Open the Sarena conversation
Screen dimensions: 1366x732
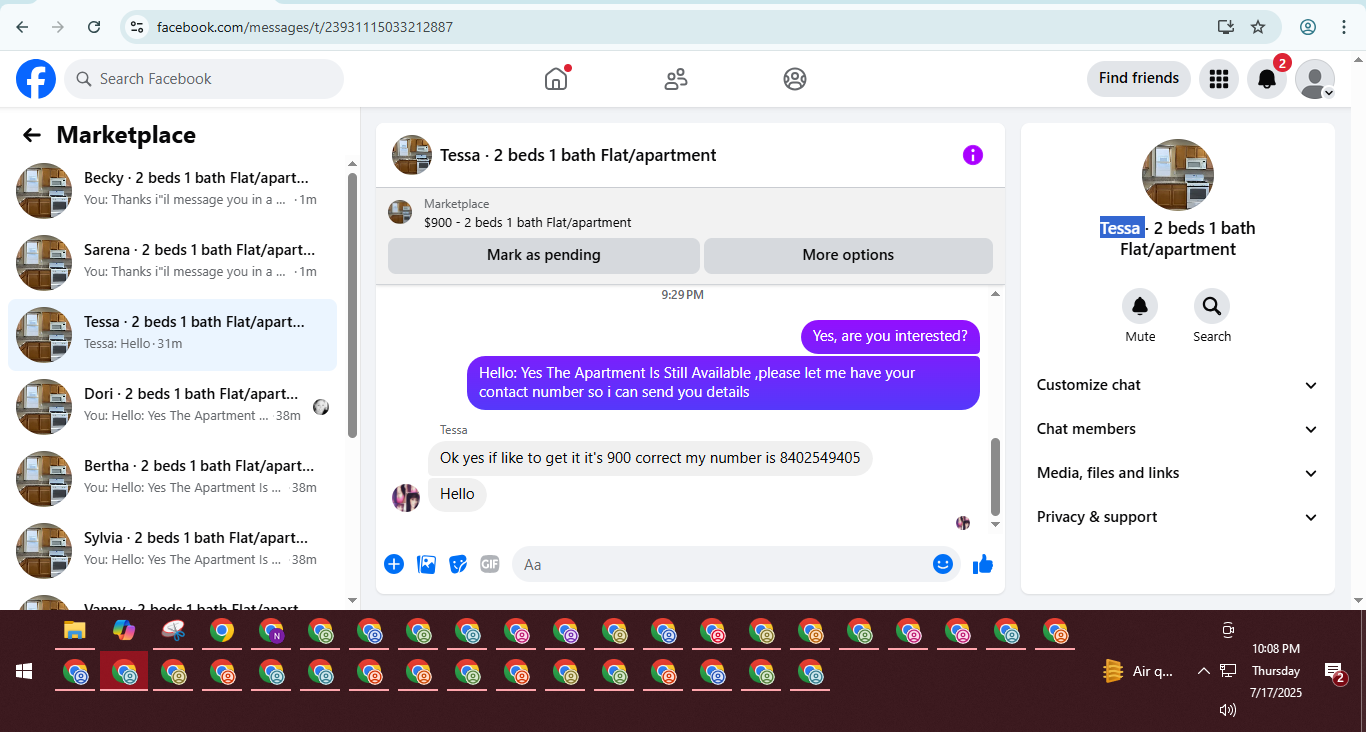coord(173,263)
